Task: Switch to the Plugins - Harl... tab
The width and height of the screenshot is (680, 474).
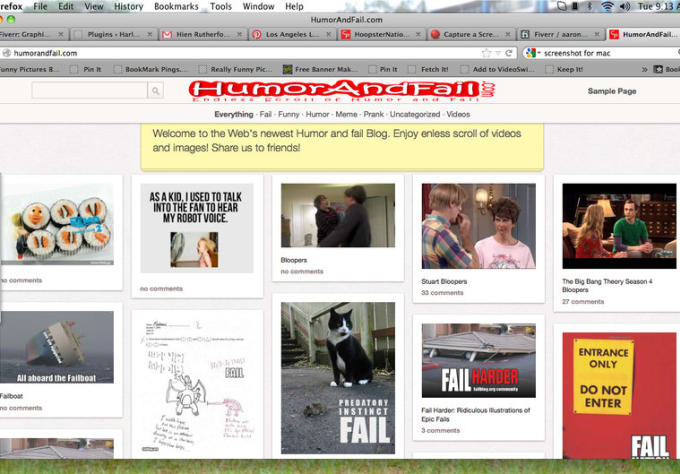Action: pos(112,34)
